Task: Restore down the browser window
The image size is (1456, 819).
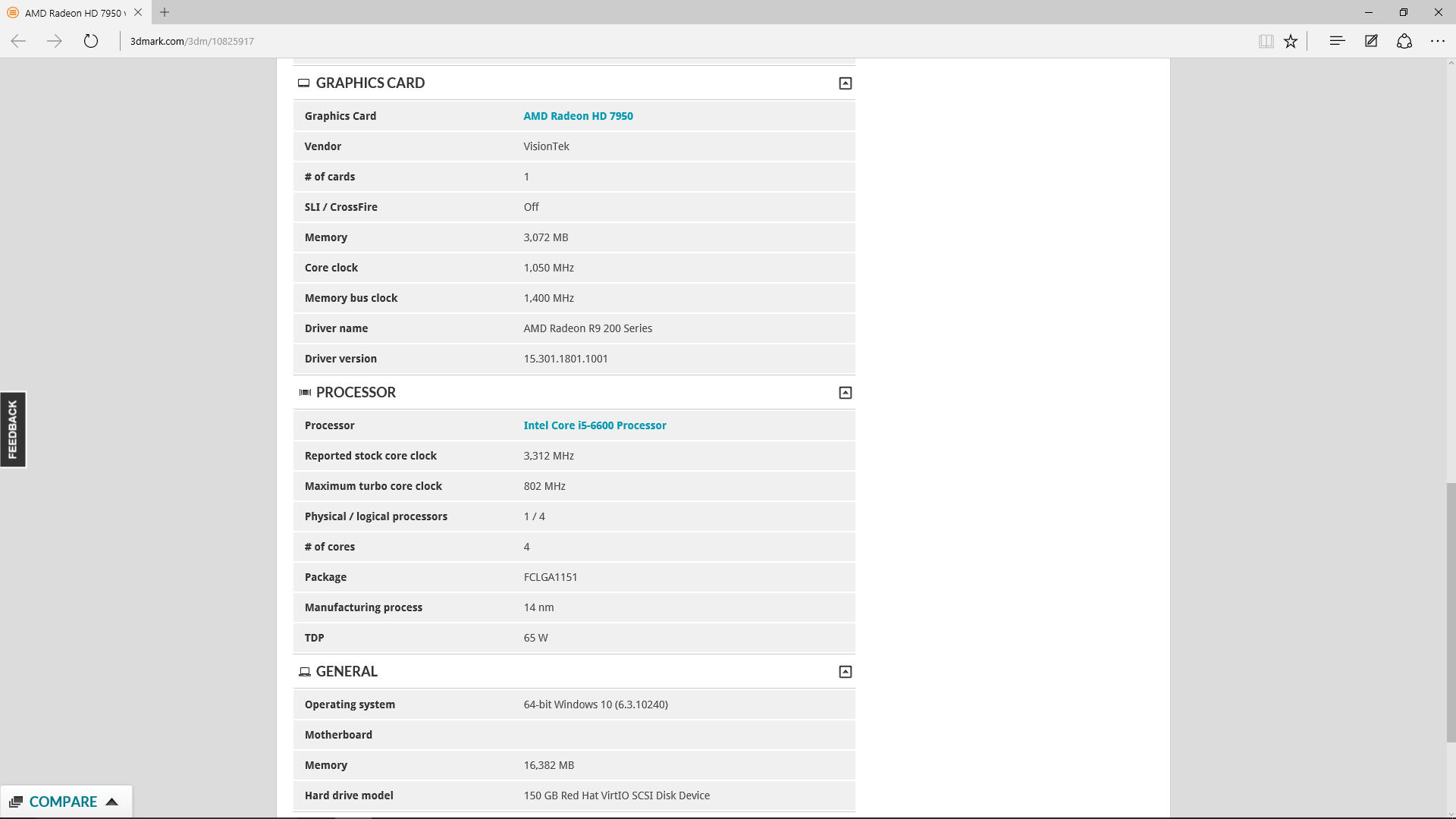Action: [x=1404, y=12]
